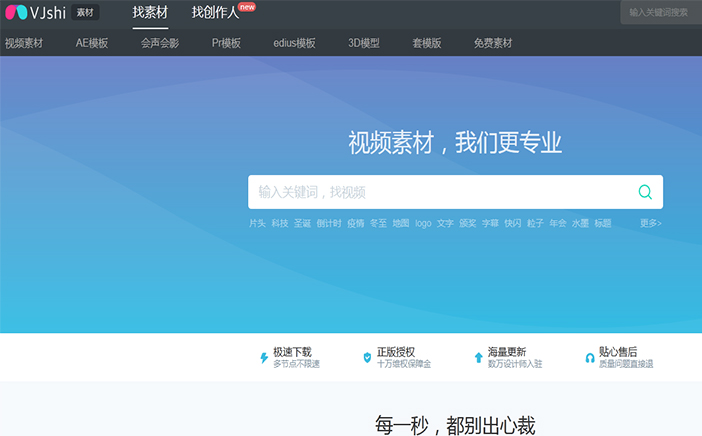The height and width of the screenshot is (436, 702).
Task: Switch to the 找素材 tab
Action: click(150, 13)
